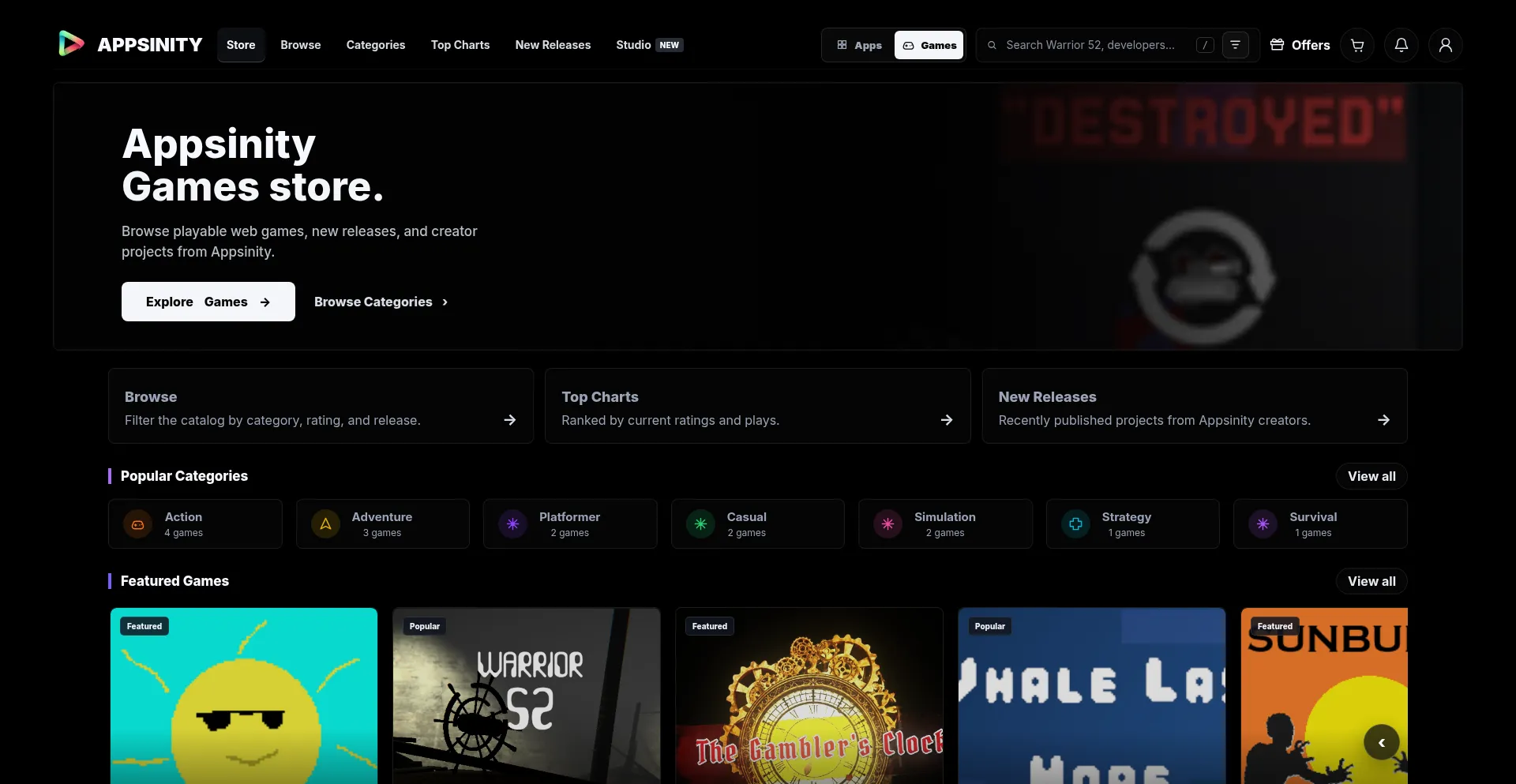Screen dimensions: 1516x784
Task: Click the arrow on the Top Charts card
Action: point(947,420)
